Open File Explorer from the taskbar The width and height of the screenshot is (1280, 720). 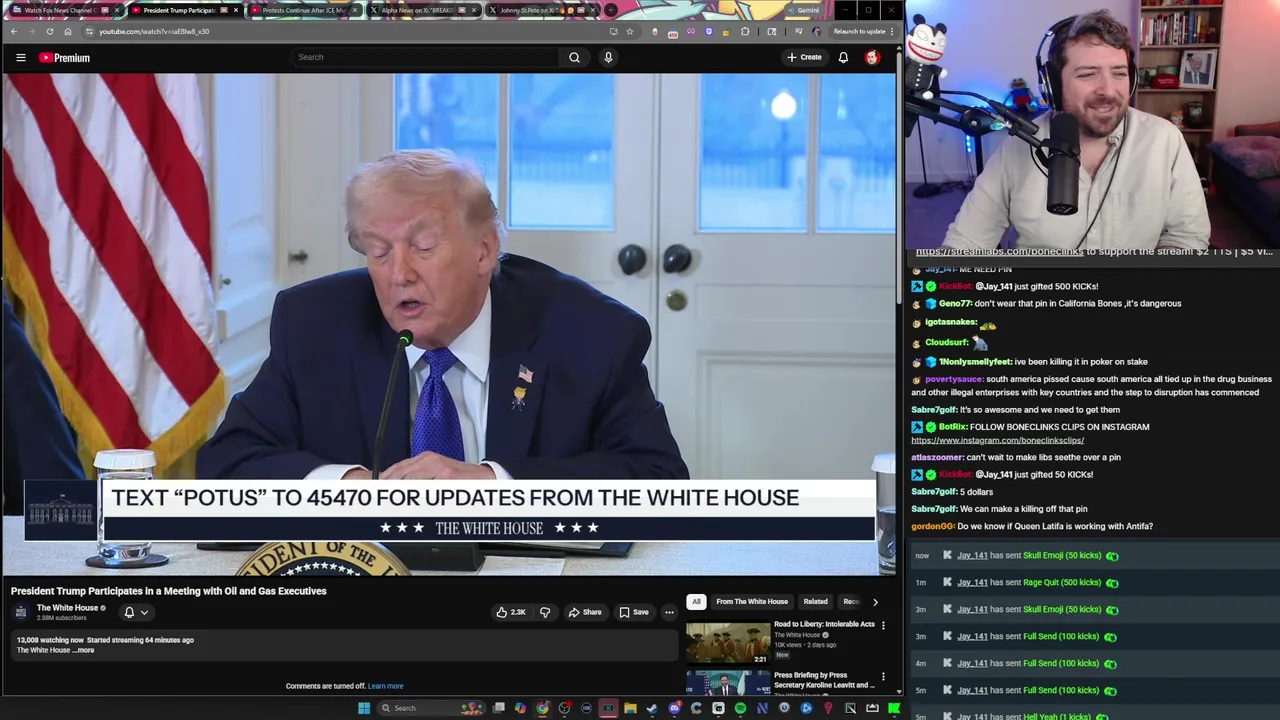(x=630, y=708)
